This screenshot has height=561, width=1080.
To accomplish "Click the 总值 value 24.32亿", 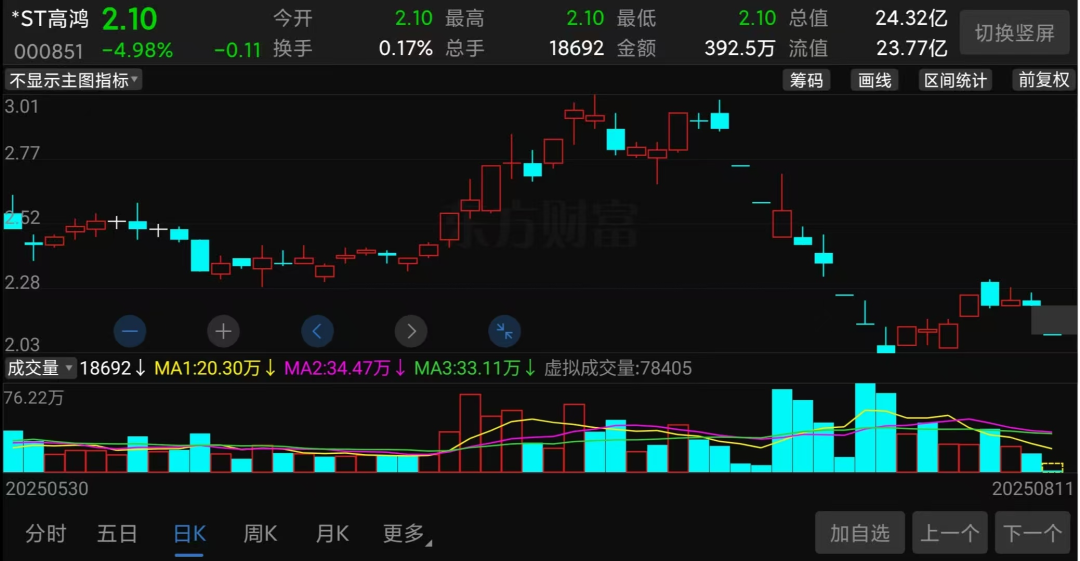I will click(911, 18).
